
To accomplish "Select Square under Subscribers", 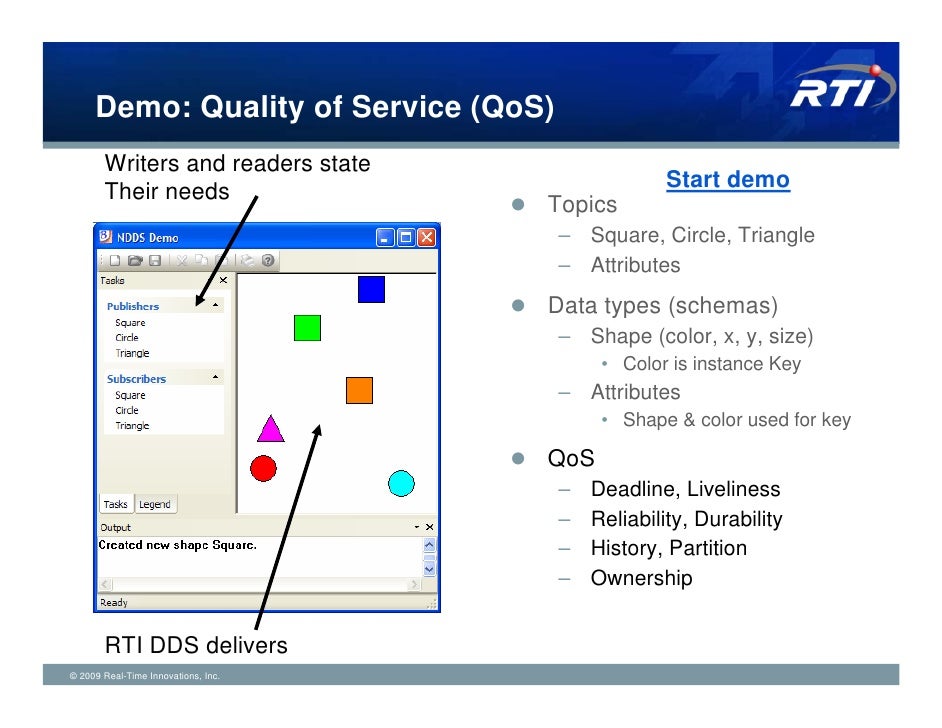I will click(130, 395).
